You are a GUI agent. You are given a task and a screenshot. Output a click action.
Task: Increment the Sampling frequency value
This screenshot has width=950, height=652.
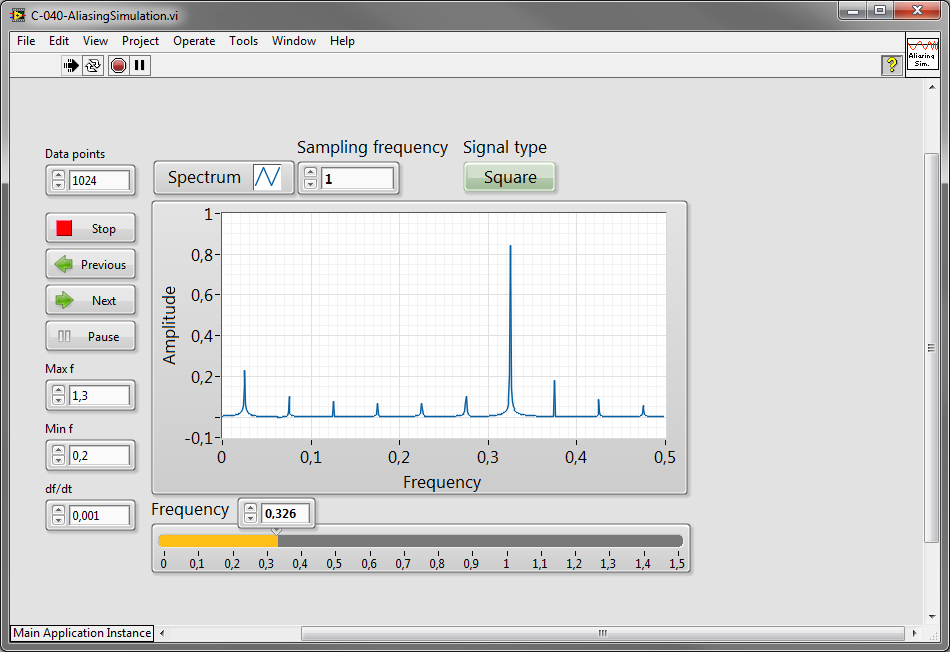click(310, 173)
